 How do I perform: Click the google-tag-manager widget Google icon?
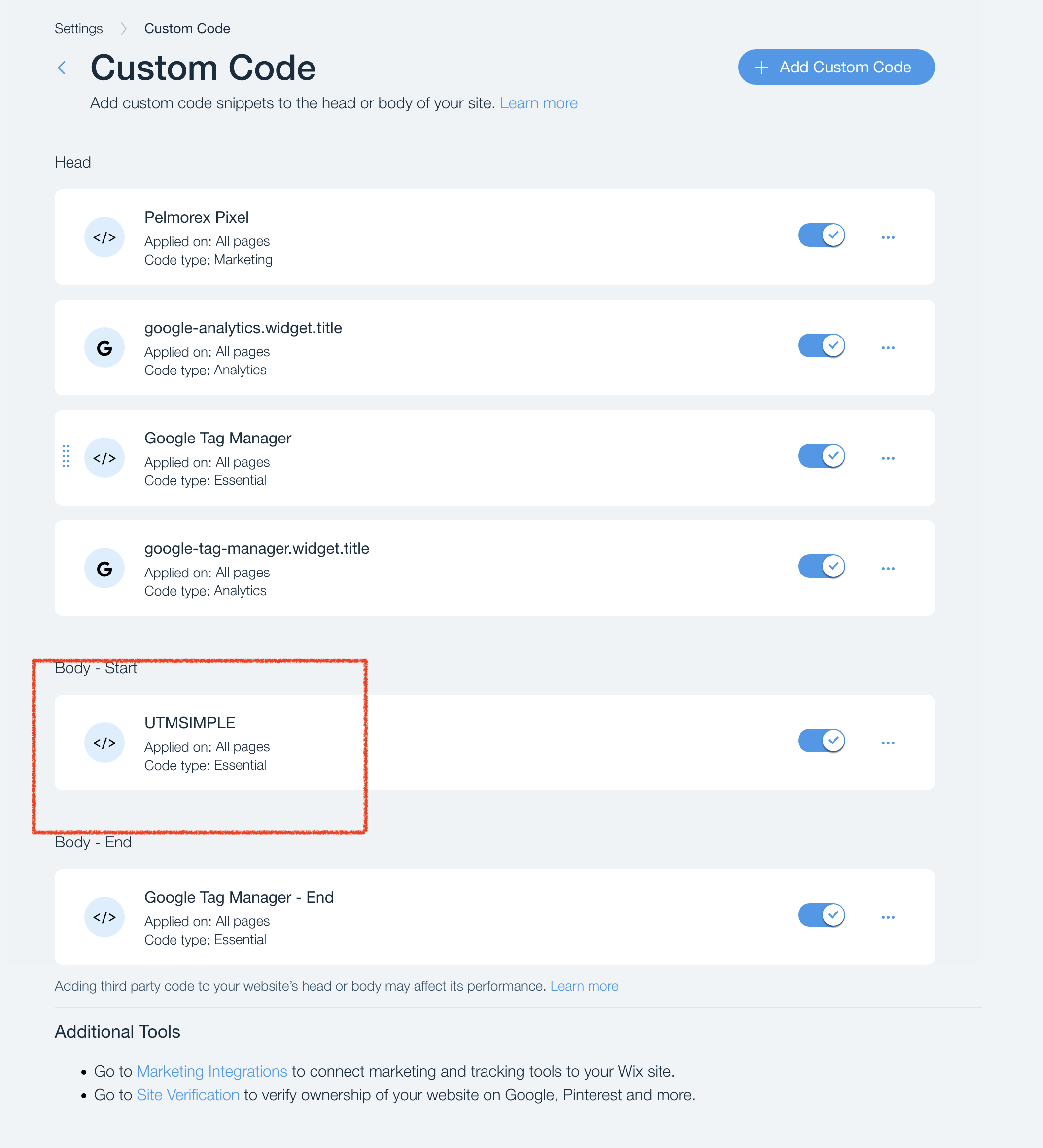click(104, 568)
